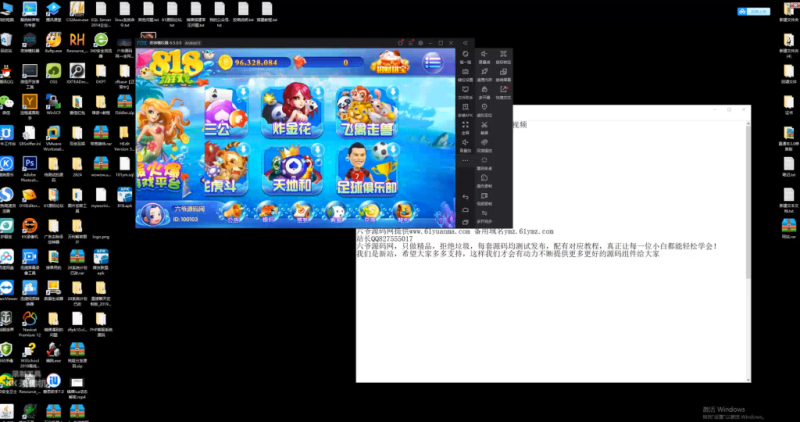Open emulator multi-instance sync (多开同步) tool

[484, 216]
